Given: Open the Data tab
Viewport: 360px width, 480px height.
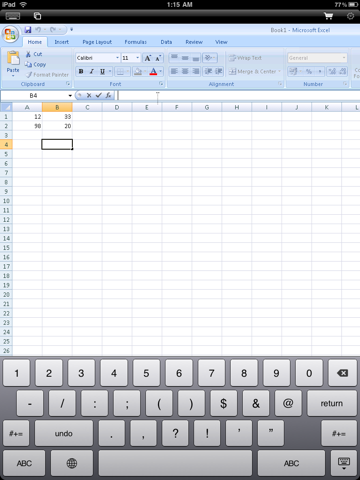Looking at the screenshot, I should (166, 42).
